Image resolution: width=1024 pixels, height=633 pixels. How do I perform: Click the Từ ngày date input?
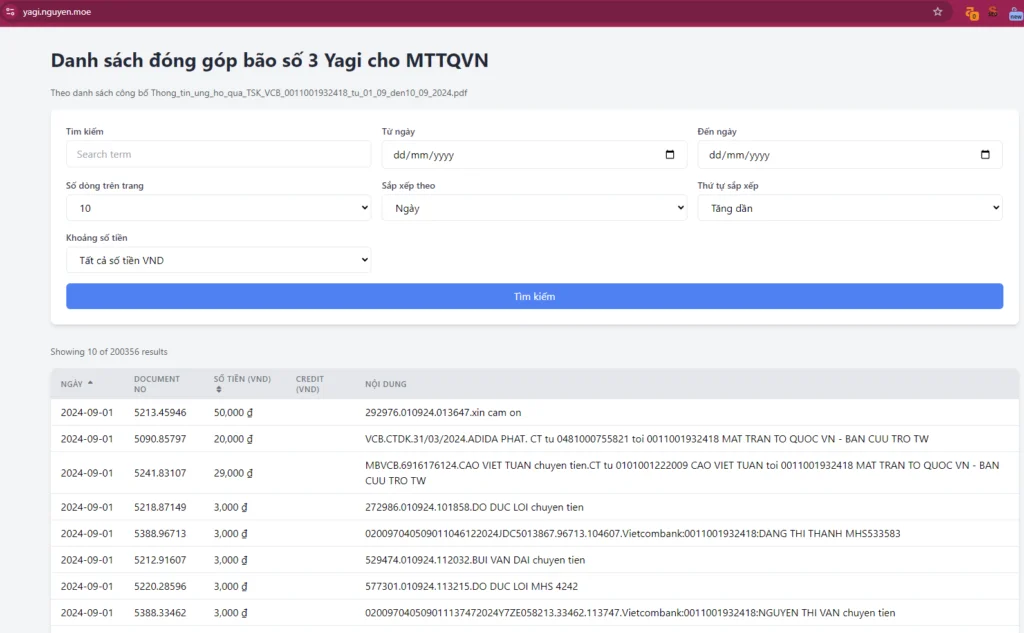[534, 155]
